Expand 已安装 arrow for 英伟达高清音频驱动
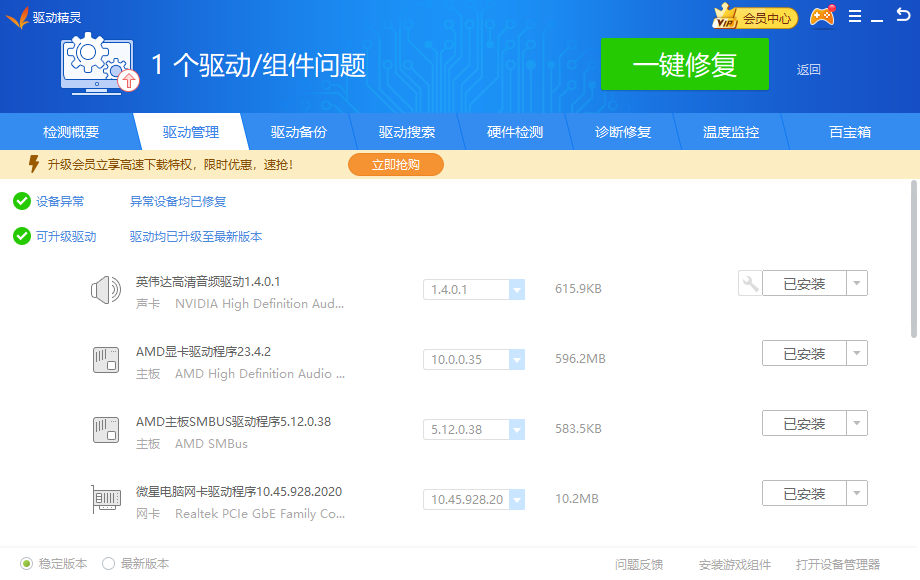Screen dimensions: 920x580 [857, 283]
